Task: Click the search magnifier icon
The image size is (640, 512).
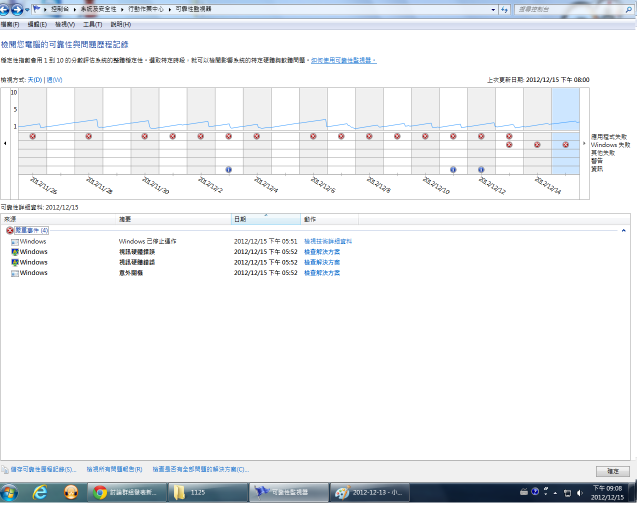Action: (x=631, y=9)
